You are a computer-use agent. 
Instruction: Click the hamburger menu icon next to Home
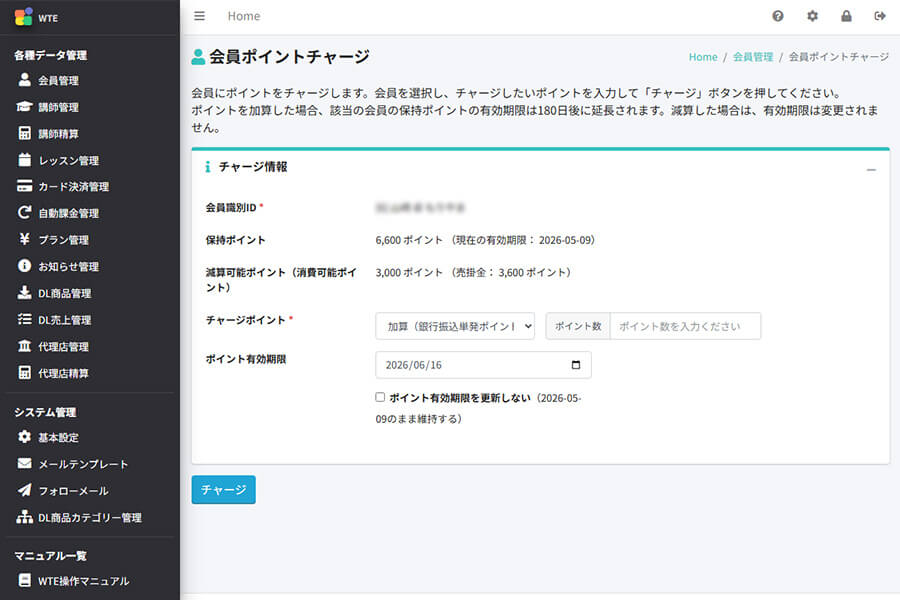[199, 16]
